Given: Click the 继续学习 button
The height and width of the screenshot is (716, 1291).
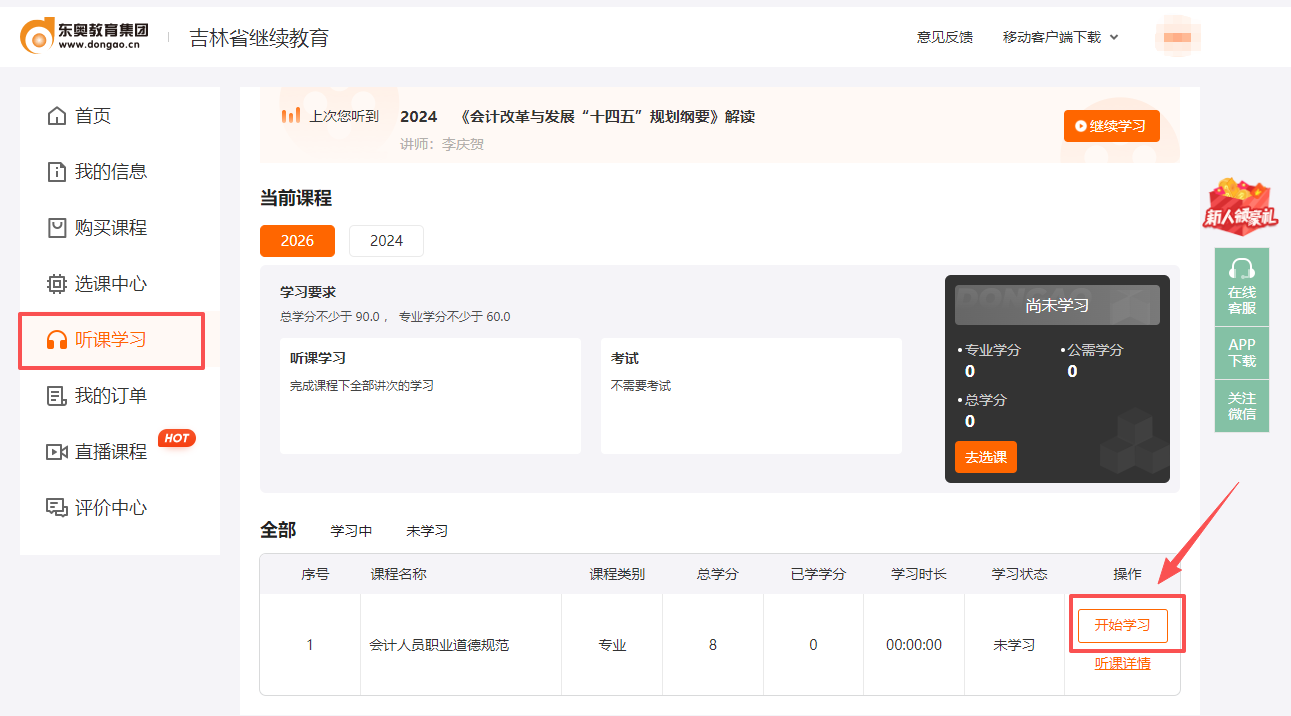Looking at the screenshot, I should (x=1111, y=125).
